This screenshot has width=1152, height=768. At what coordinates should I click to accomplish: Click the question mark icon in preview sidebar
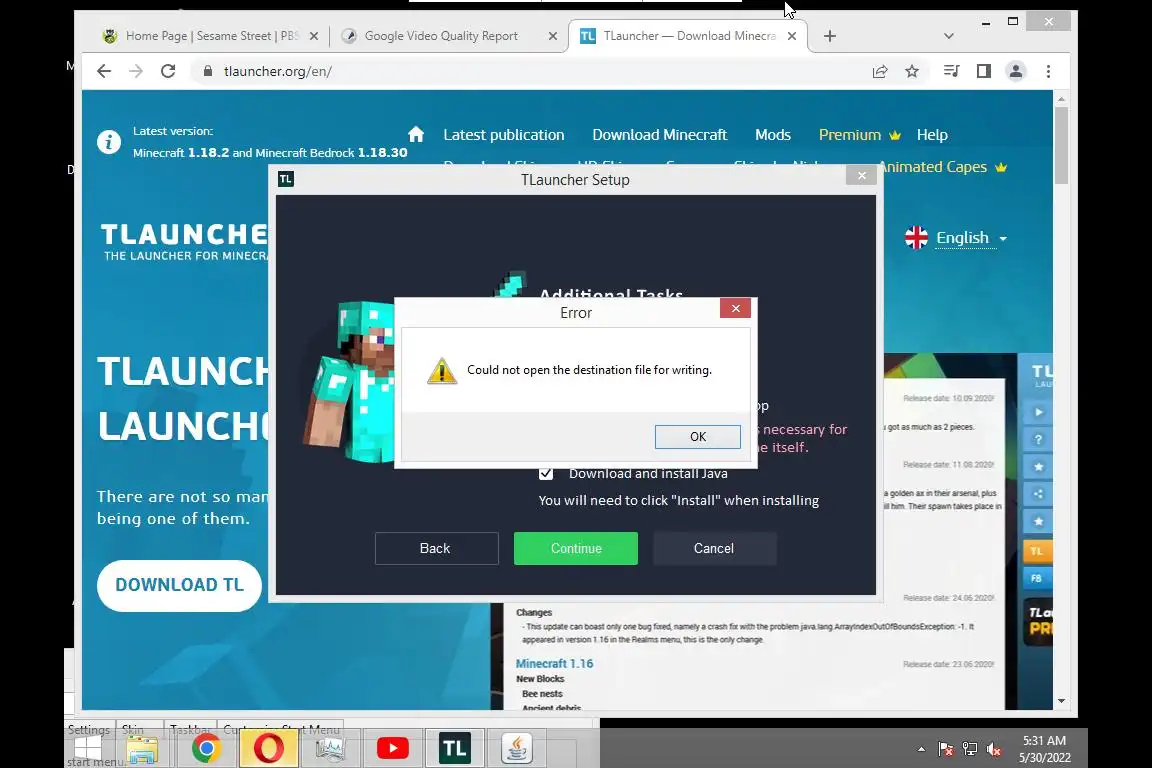coord(1038,439)
